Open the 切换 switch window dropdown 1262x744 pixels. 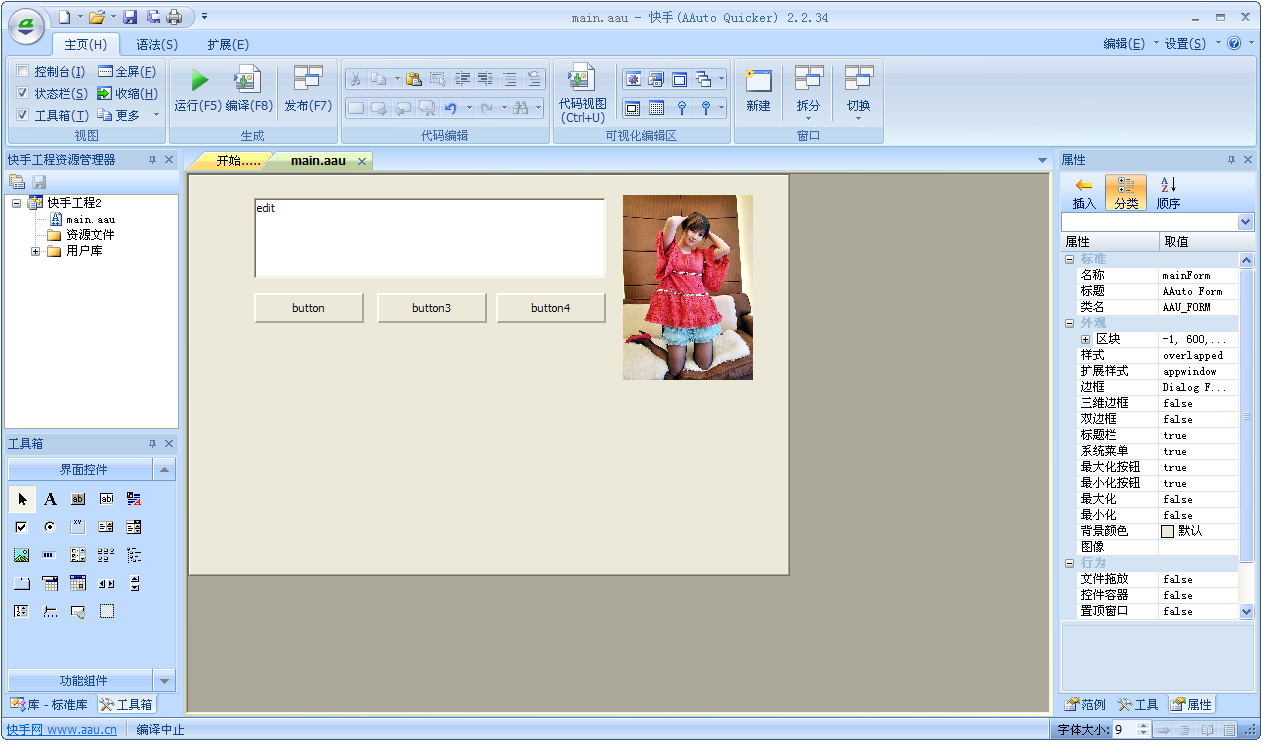tap(858, 92)
